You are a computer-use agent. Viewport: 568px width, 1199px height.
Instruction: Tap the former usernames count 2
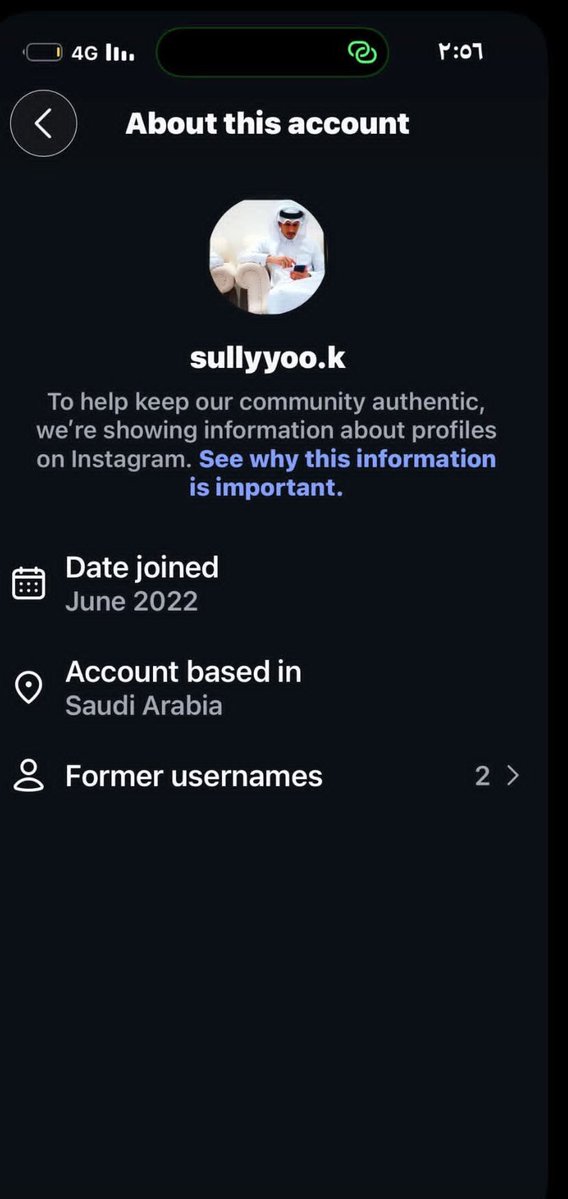[482, 776]
